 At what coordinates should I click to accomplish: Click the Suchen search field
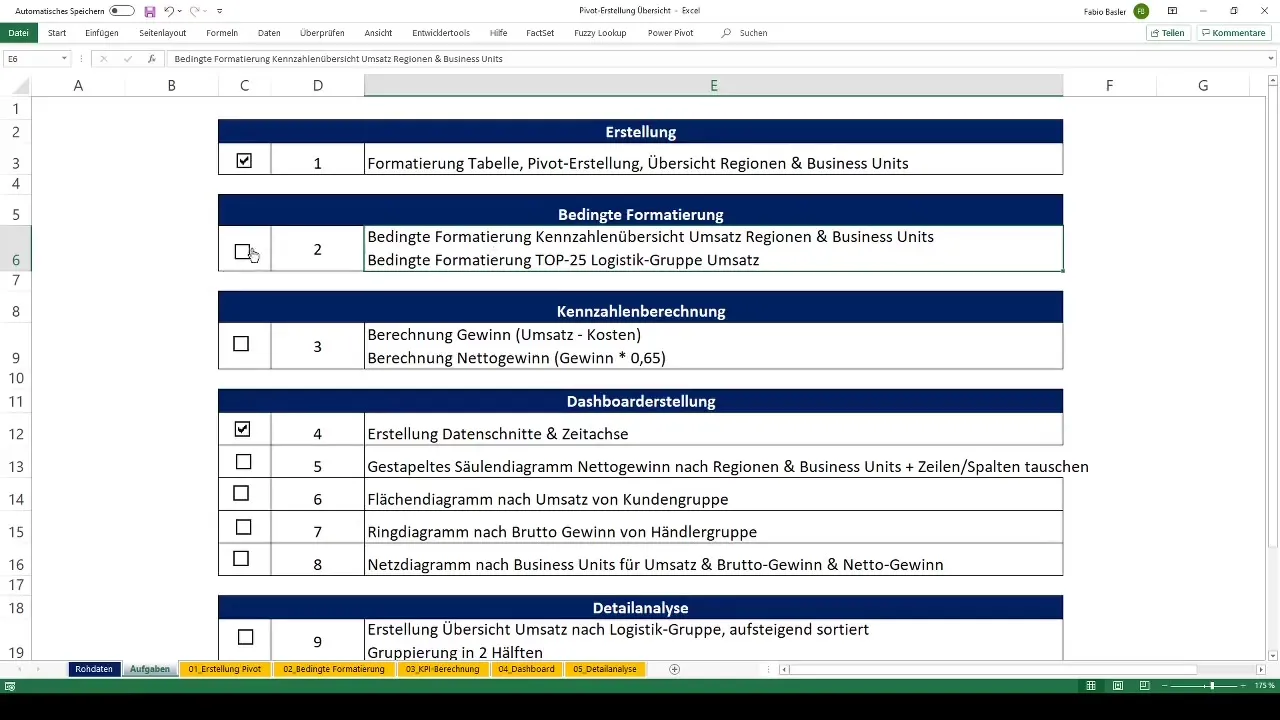pos(753,33)
